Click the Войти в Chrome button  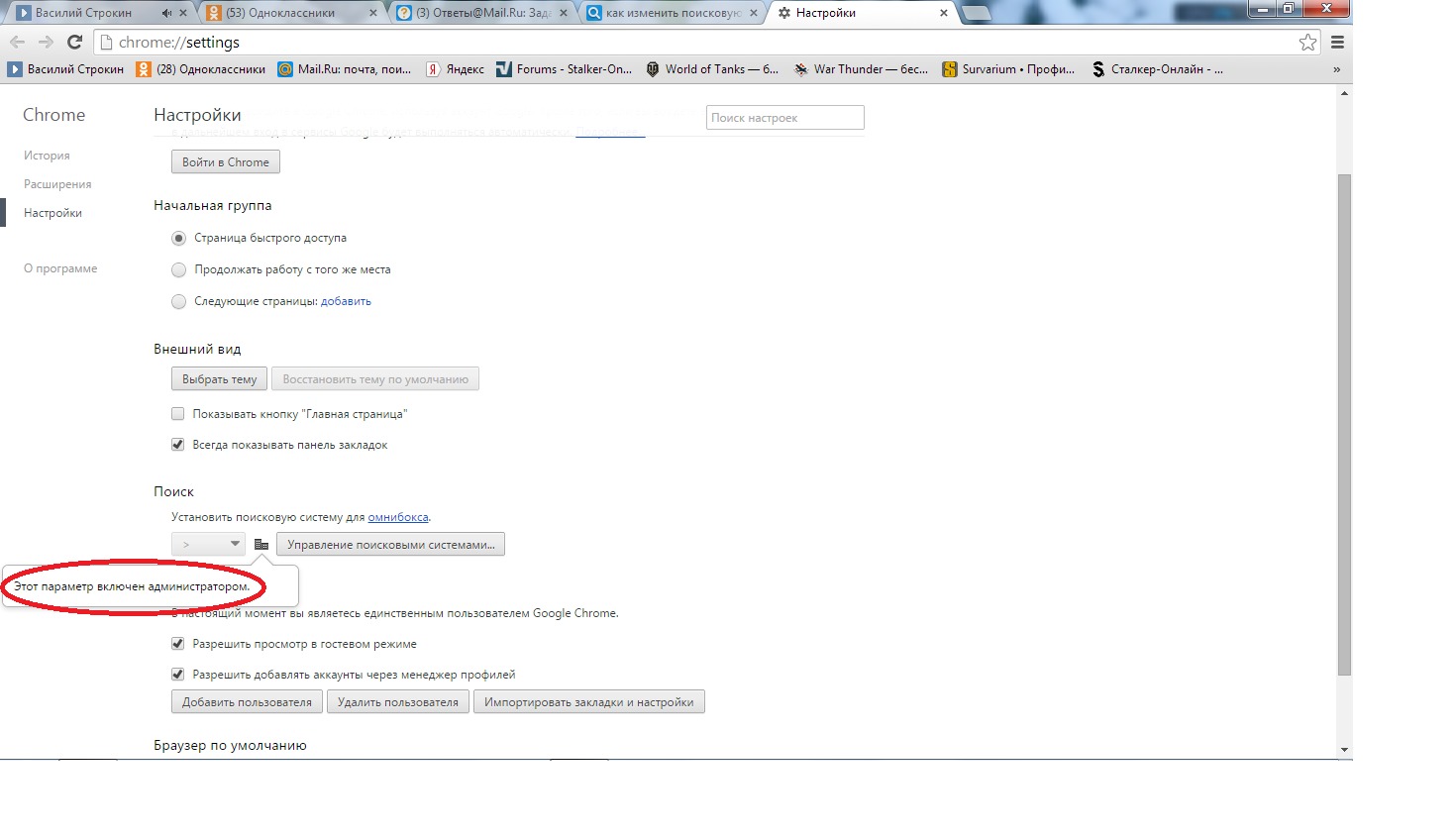pos(226,162)
